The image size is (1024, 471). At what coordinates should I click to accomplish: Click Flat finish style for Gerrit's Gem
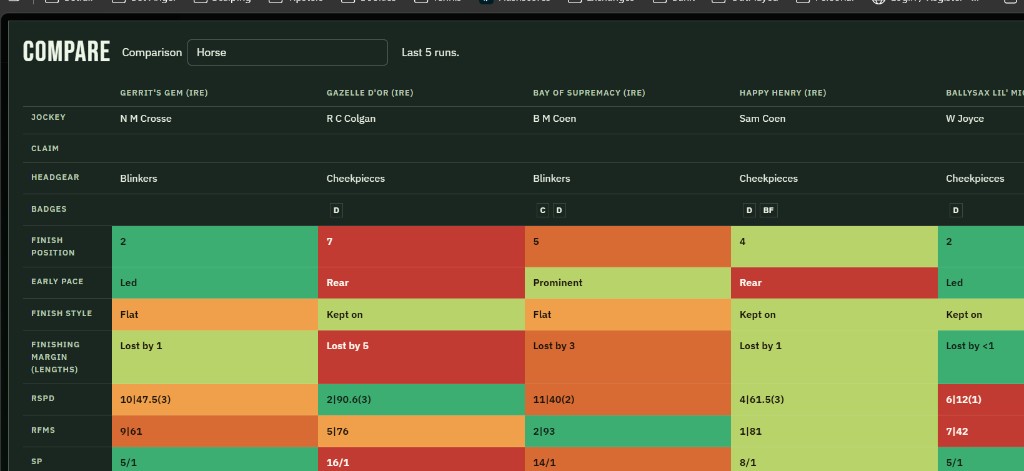[x=215, y=314]
